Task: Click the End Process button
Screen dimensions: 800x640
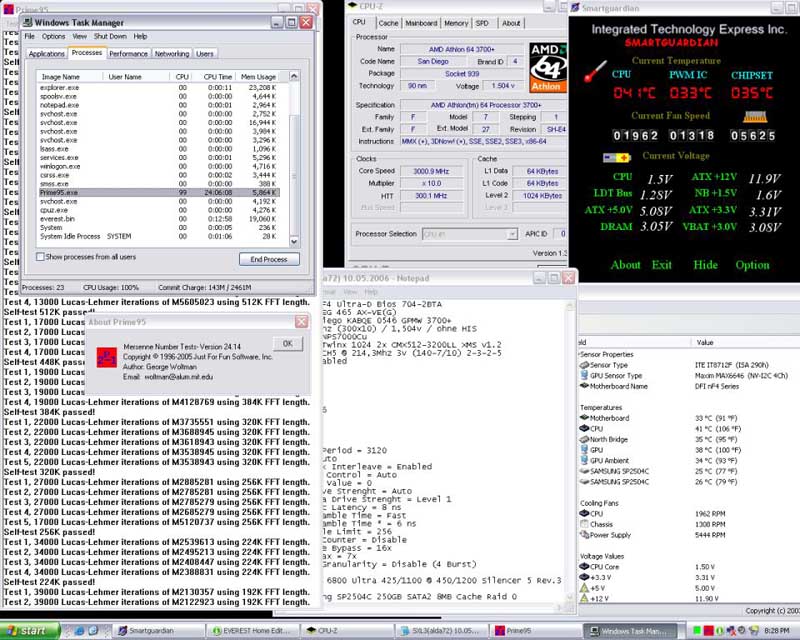Action: click(x=269, y=259)
